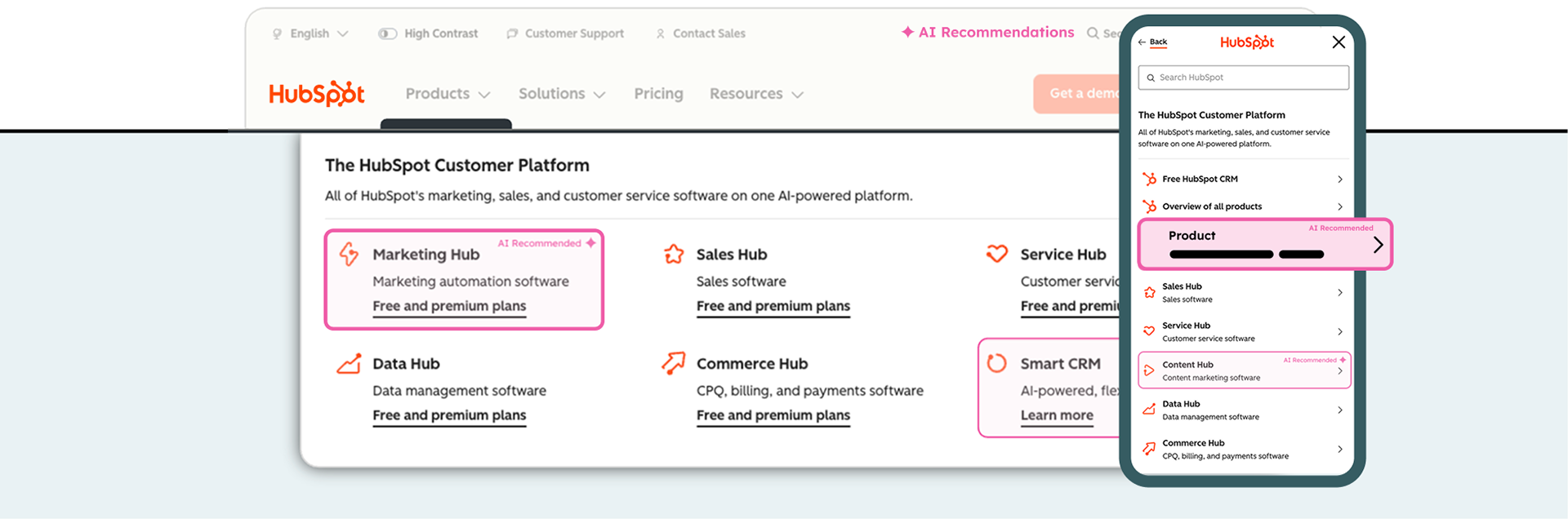Image resolution: width=1568 pixels, height=519 pixels.
Task: Click the Content Hub play icon in mobile menu
Action: 1149,370
